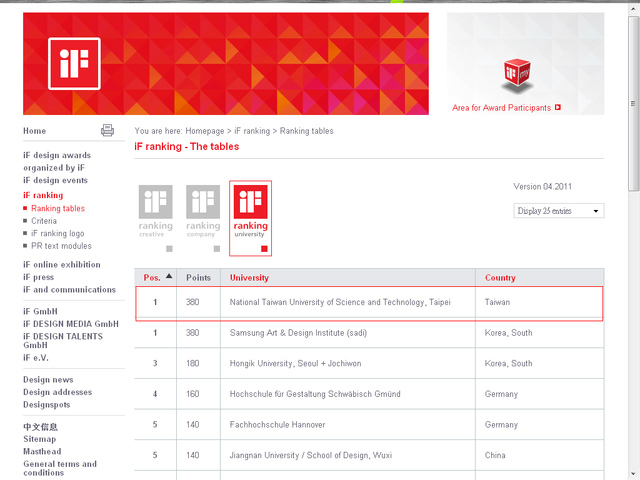Open iF and communications link
Screen dimensions: 640x480
click(69, 289)
